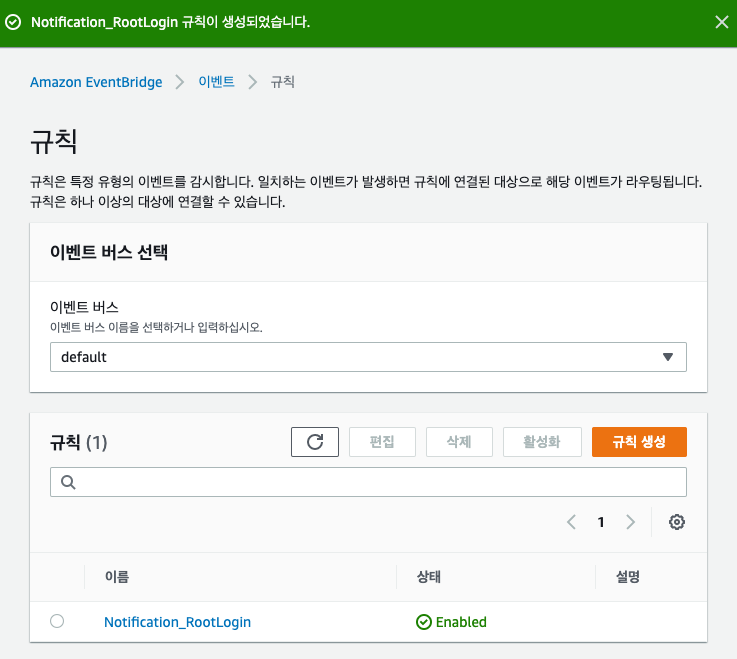Viewport: 737px width, 659px height.
Task: Click the refresh rules icon button
Action: click(315, 442)
